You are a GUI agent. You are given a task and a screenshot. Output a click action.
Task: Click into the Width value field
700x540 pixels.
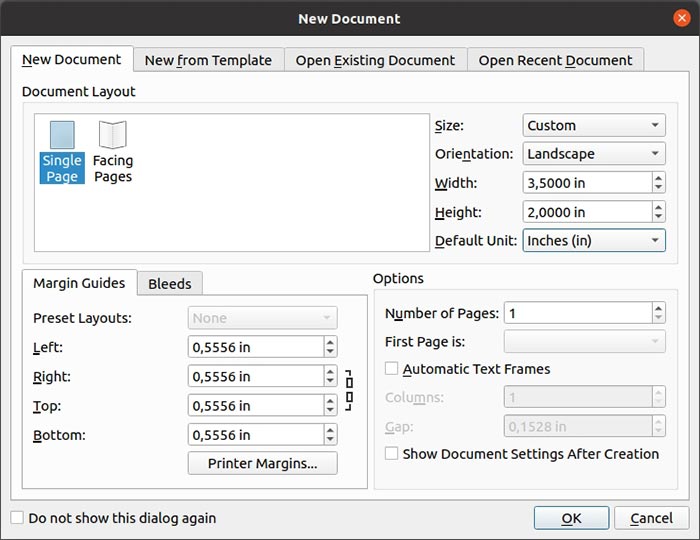(x=588, y=183)
